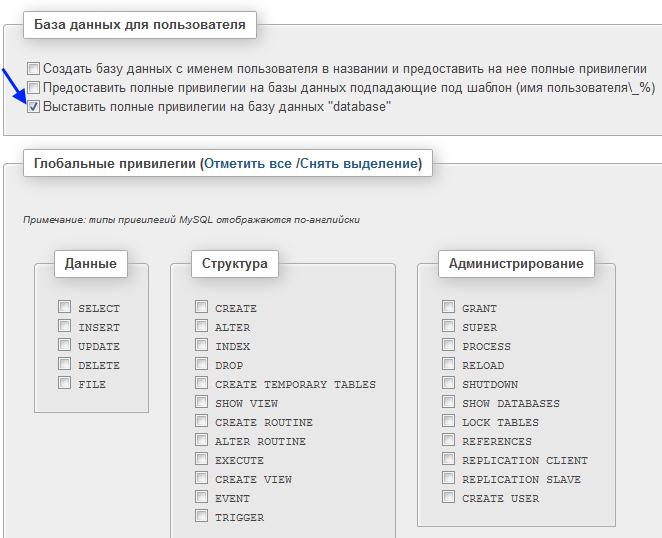Screen dimensions: 662x538
Task: Enable the ALTER ROUTINE checkbox
Action: [x=201, y=440]
